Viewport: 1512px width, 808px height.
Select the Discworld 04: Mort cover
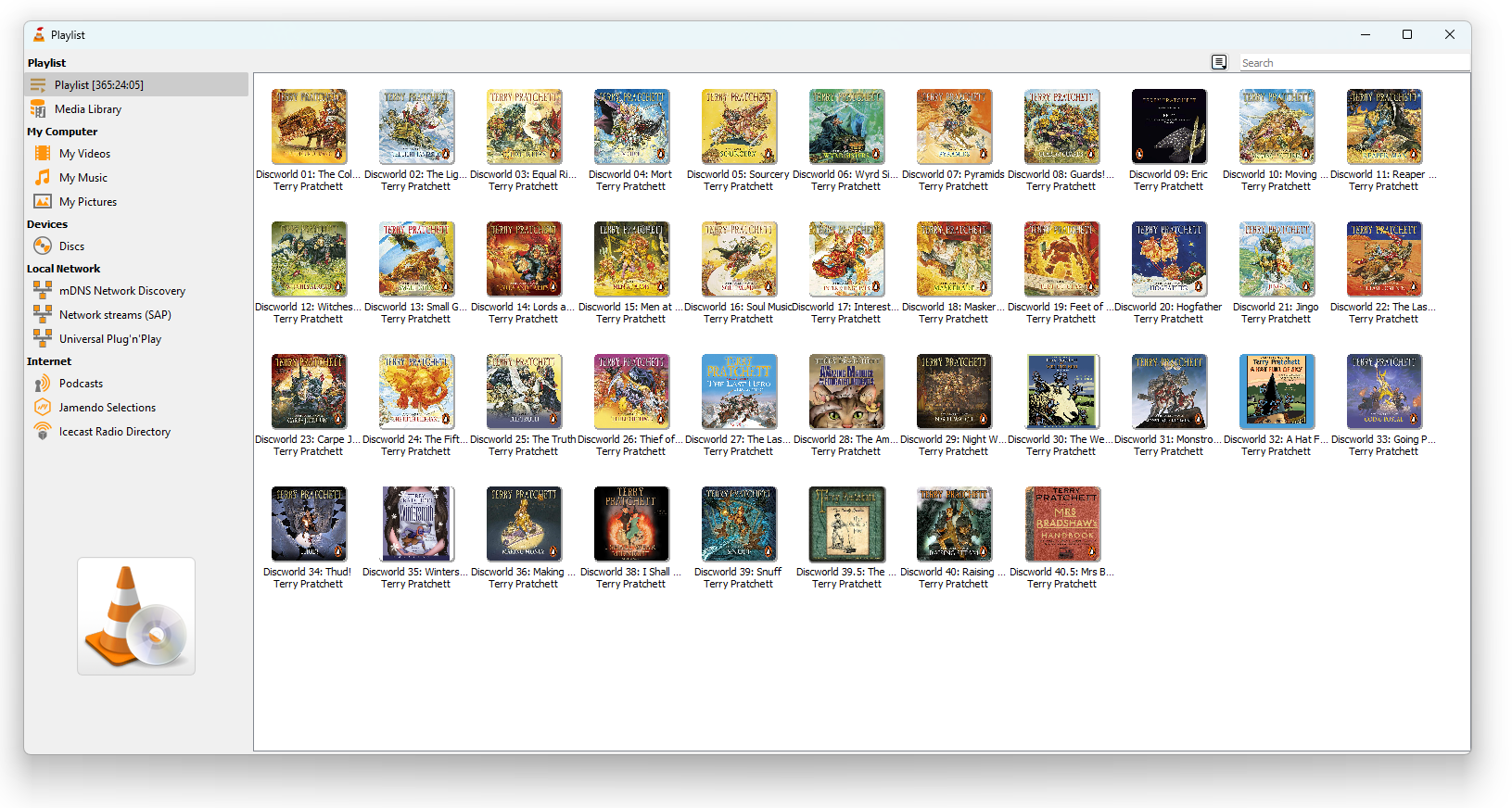631,127
